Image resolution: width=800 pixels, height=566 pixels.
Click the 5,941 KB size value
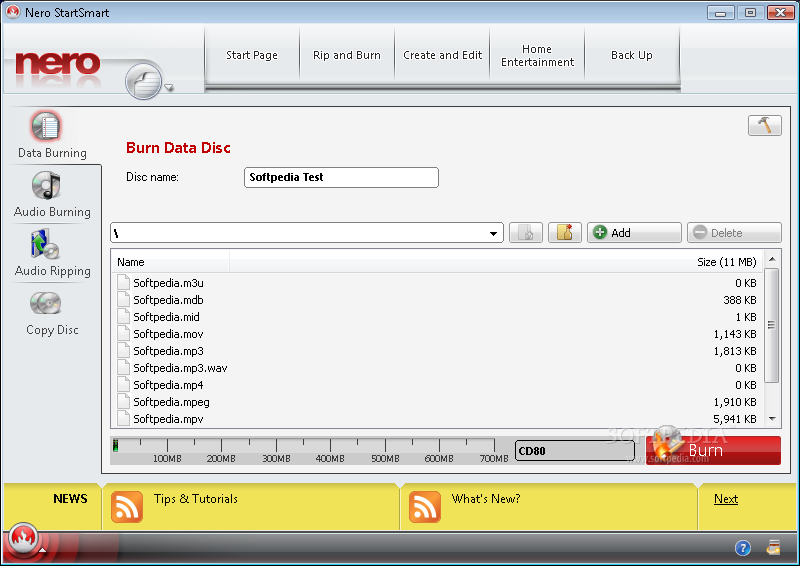tap(735, 419)
